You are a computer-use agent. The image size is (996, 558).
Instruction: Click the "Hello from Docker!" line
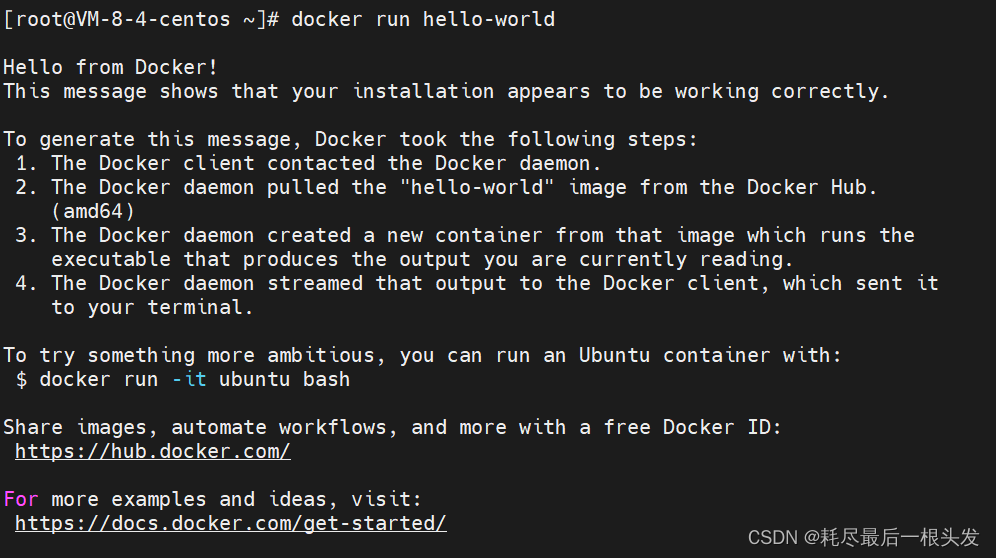[110, 67]
